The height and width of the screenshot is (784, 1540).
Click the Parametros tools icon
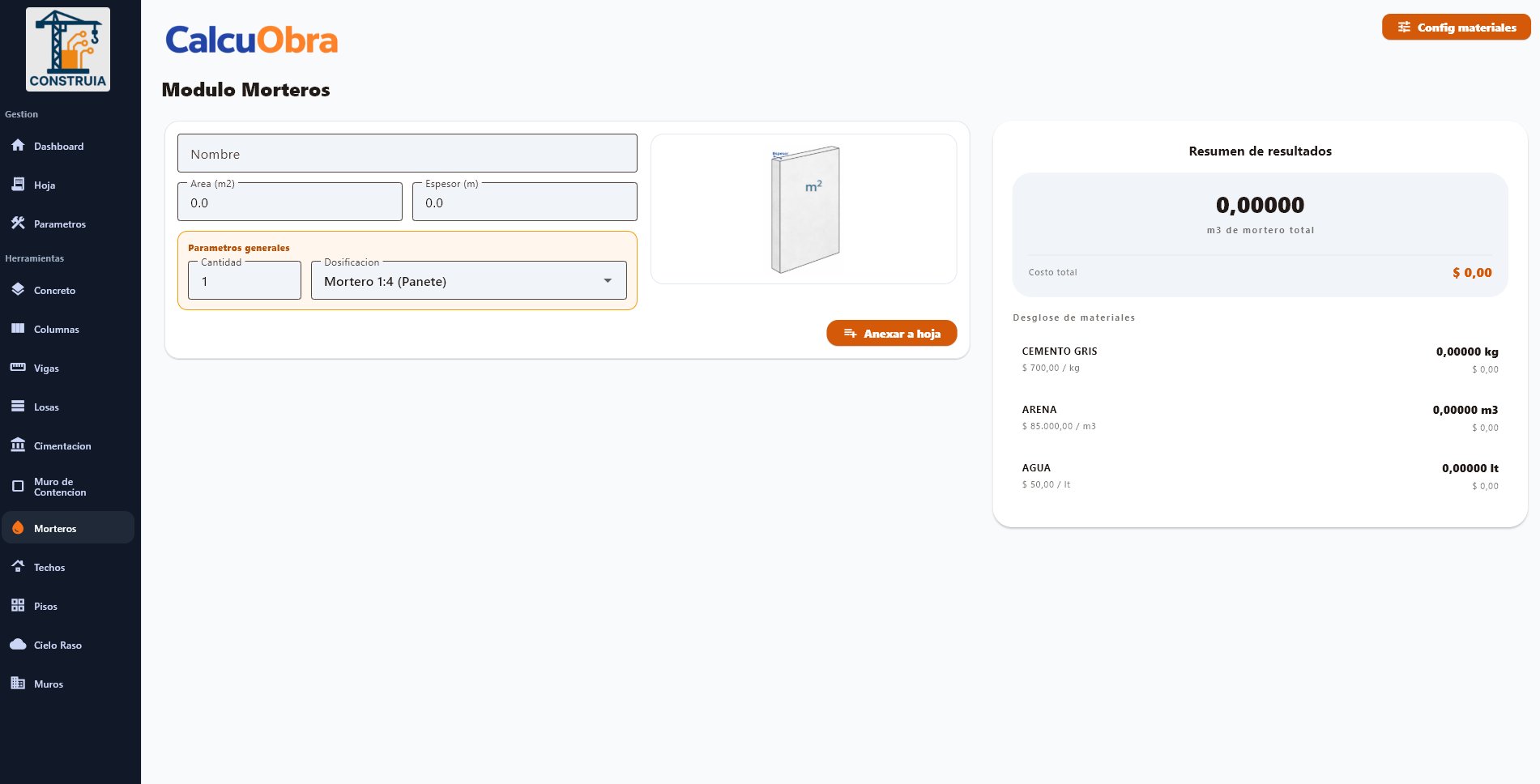tap(18, 224)
